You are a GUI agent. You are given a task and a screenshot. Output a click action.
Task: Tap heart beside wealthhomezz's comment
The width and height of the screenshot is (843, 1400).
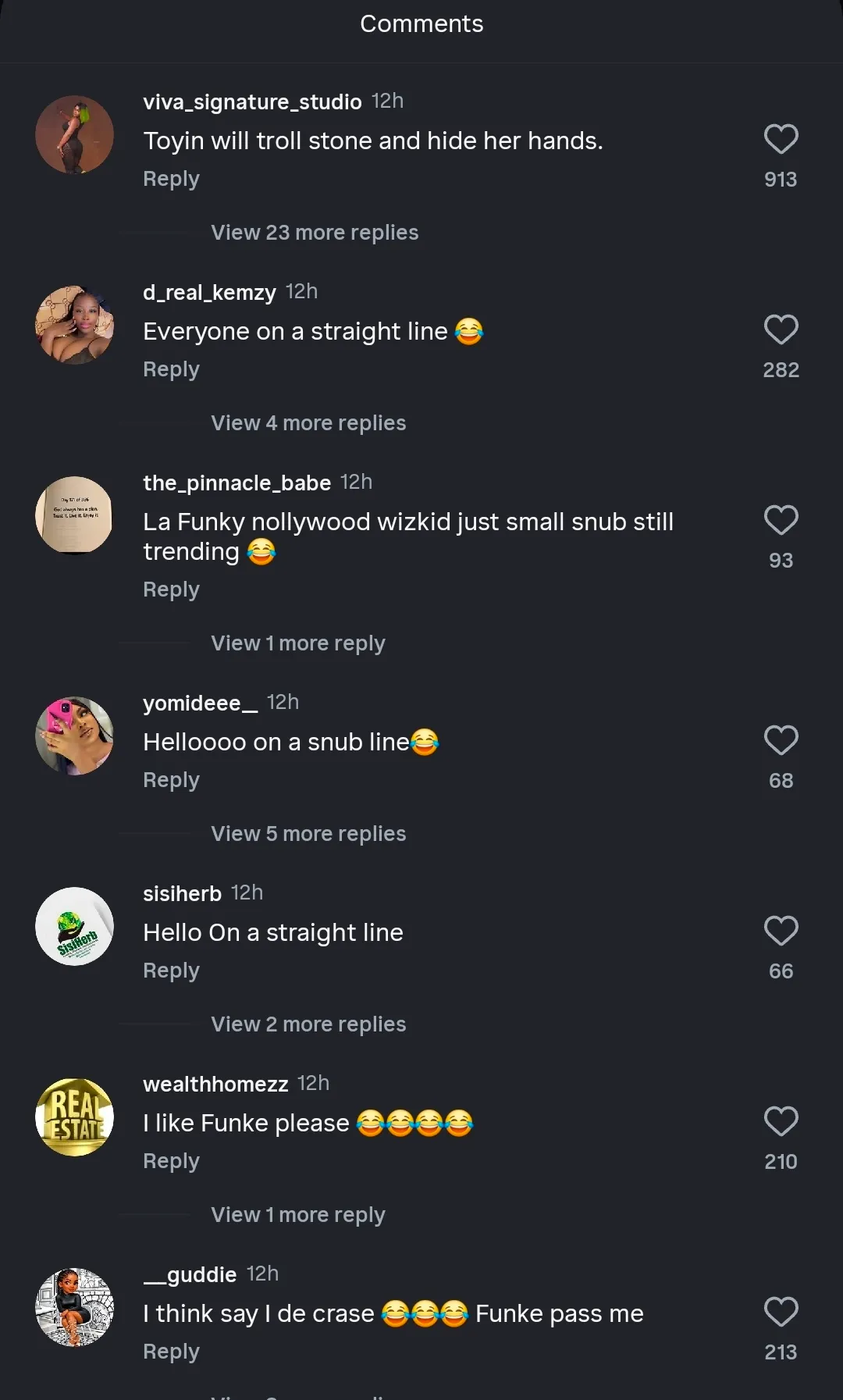click(781, 1122)
